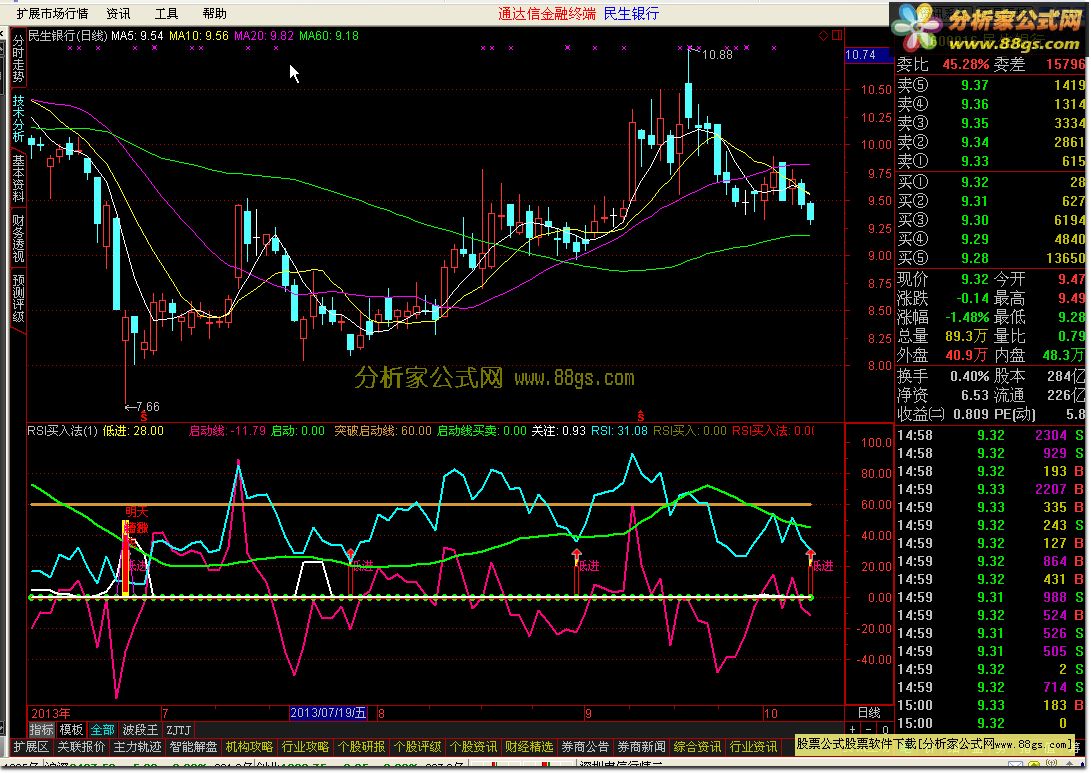Image resolution: width=1091 pixels, height=773 pixels.
Task: Open the 预测评级 side tab
Action: coord(17,298)
